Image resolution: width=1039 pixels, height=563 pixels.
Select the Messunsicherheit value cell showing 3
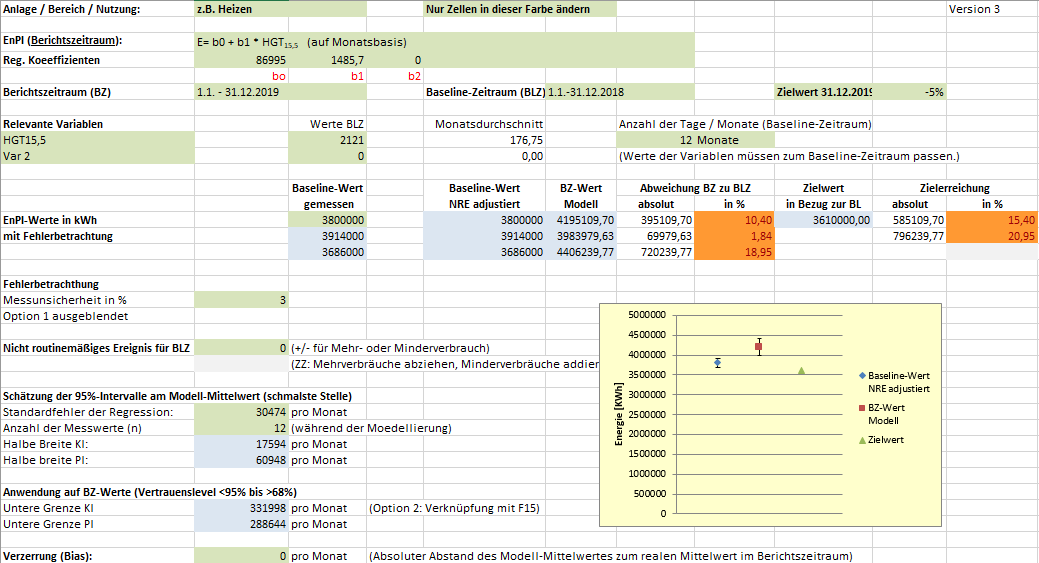[x=240, y=299]
